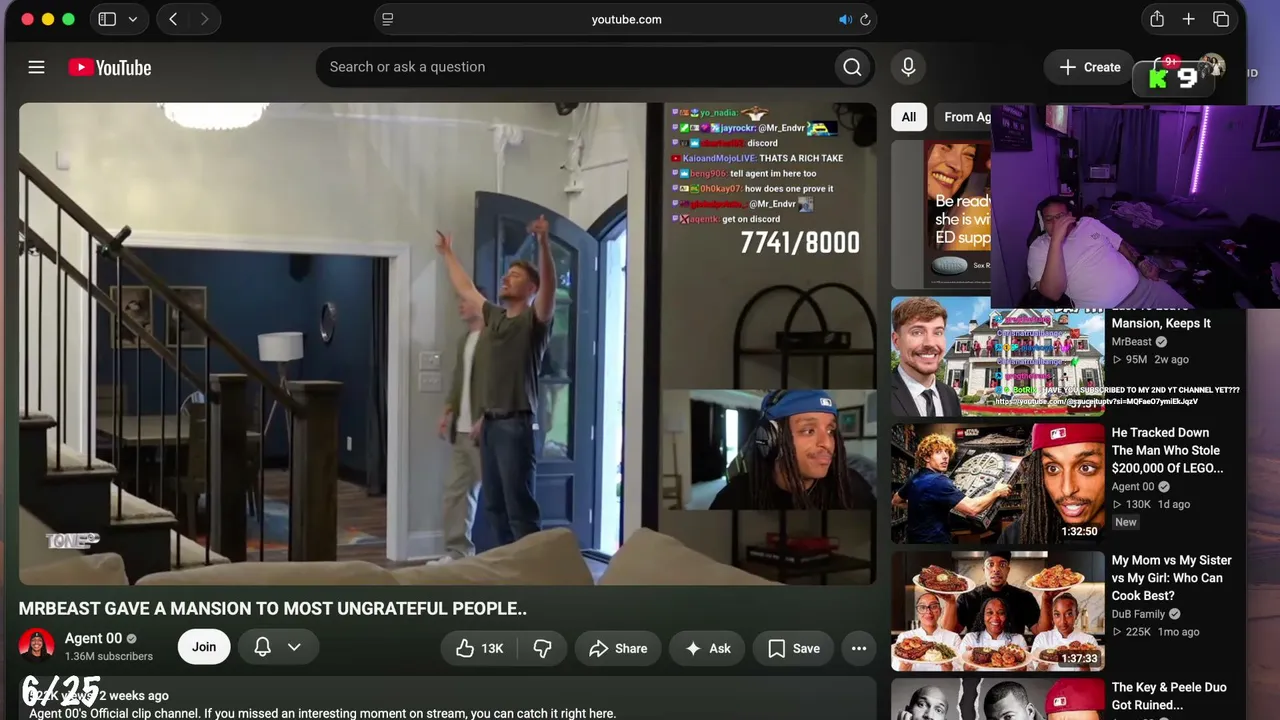Join the Agent 00 channel membership
The width and height of the screenshot is (1280, 720).
pos(204,647)
